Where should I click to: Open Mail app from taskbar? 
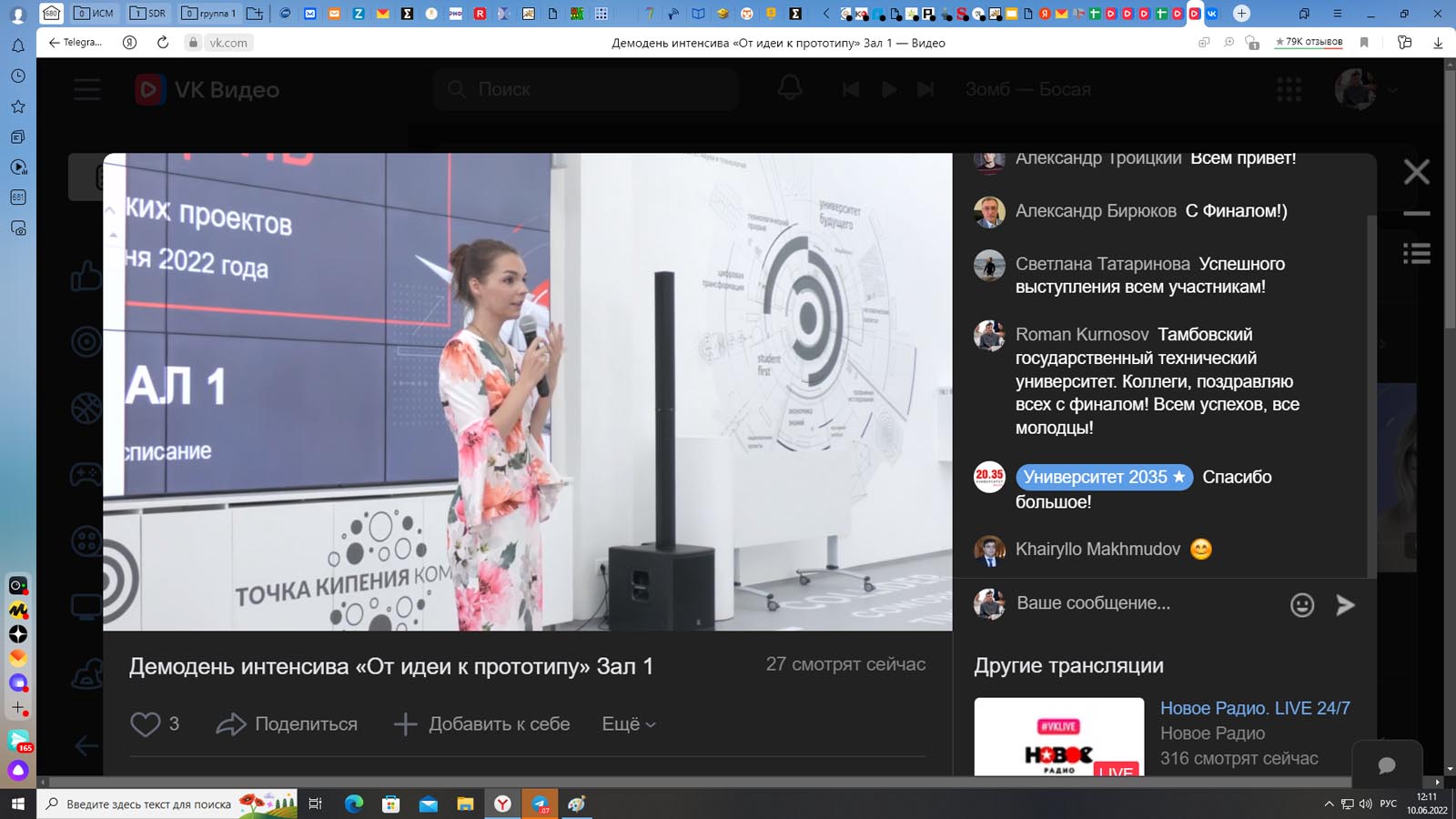pyautogui.click(x=428, y=804)
